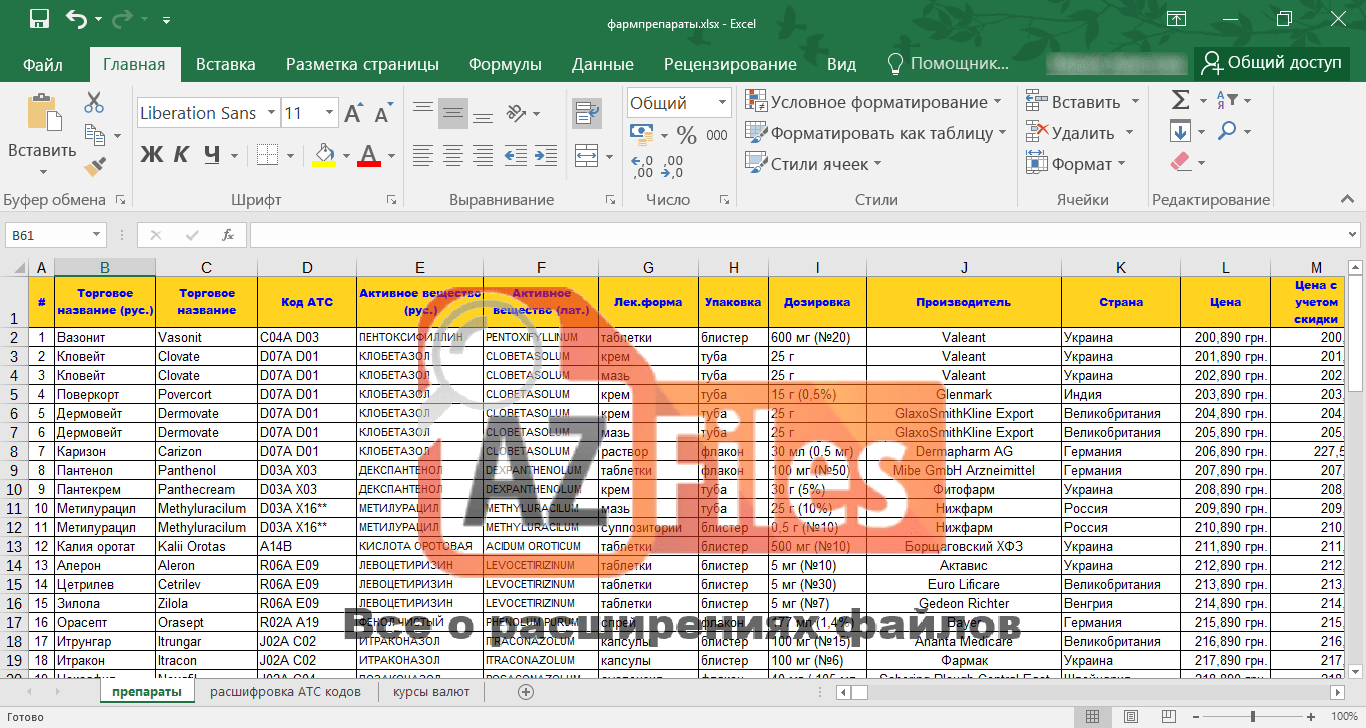1366x728 pixels.
Task: Click the Общий доступ share button
Action: [1272, 63]
